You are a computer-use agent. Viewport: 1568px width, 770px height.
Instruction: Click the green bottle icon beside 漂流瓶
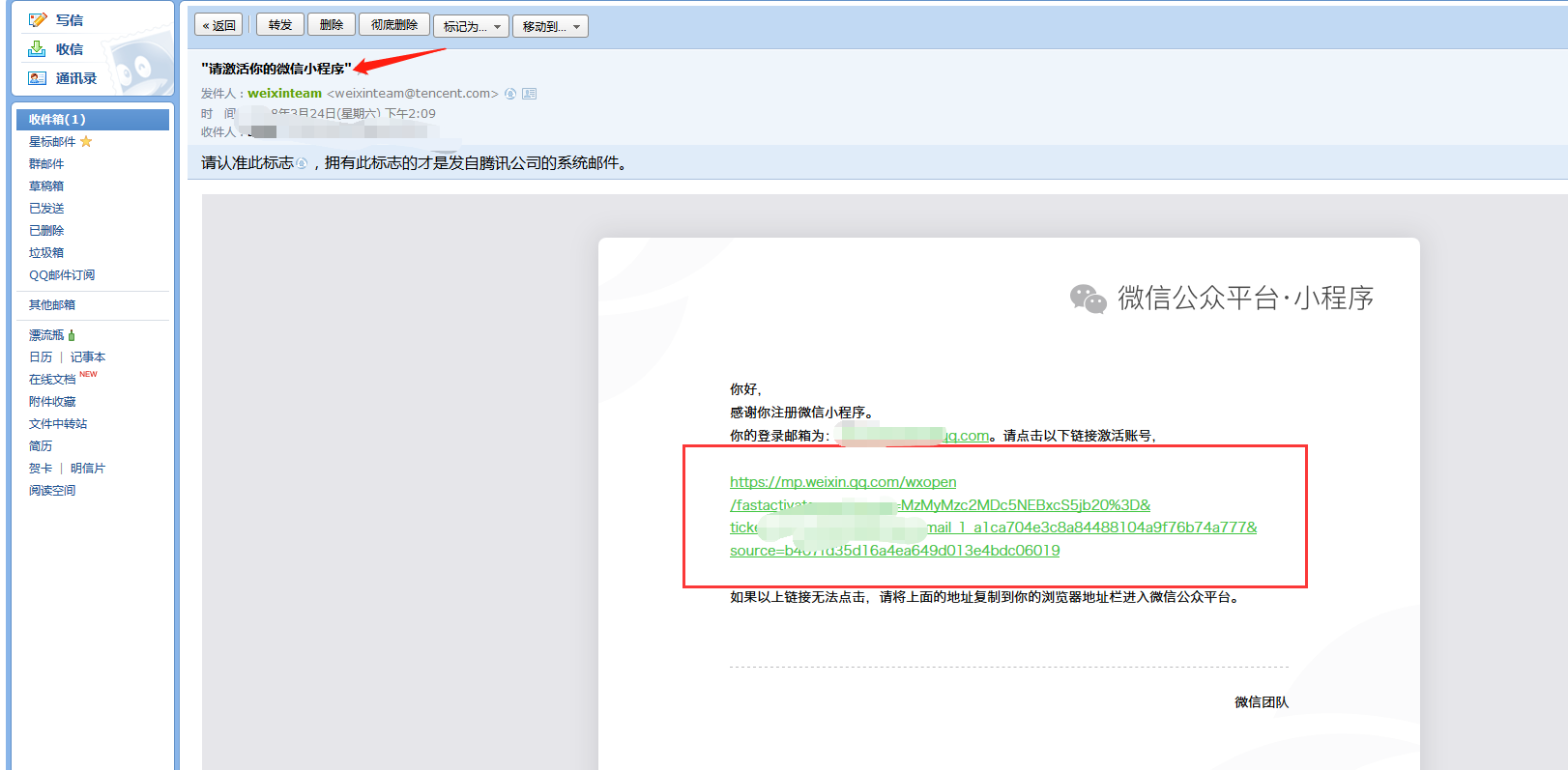(72, 335)
